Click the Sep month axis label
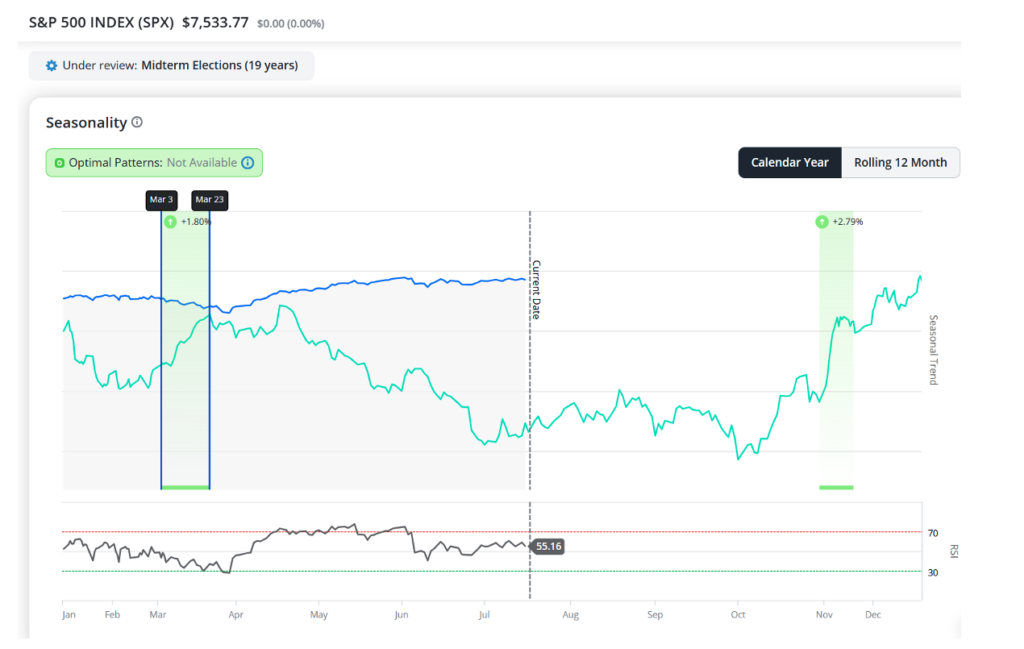Image resolution: width=1024 pixels, height=649 pixels. [655, 615]
